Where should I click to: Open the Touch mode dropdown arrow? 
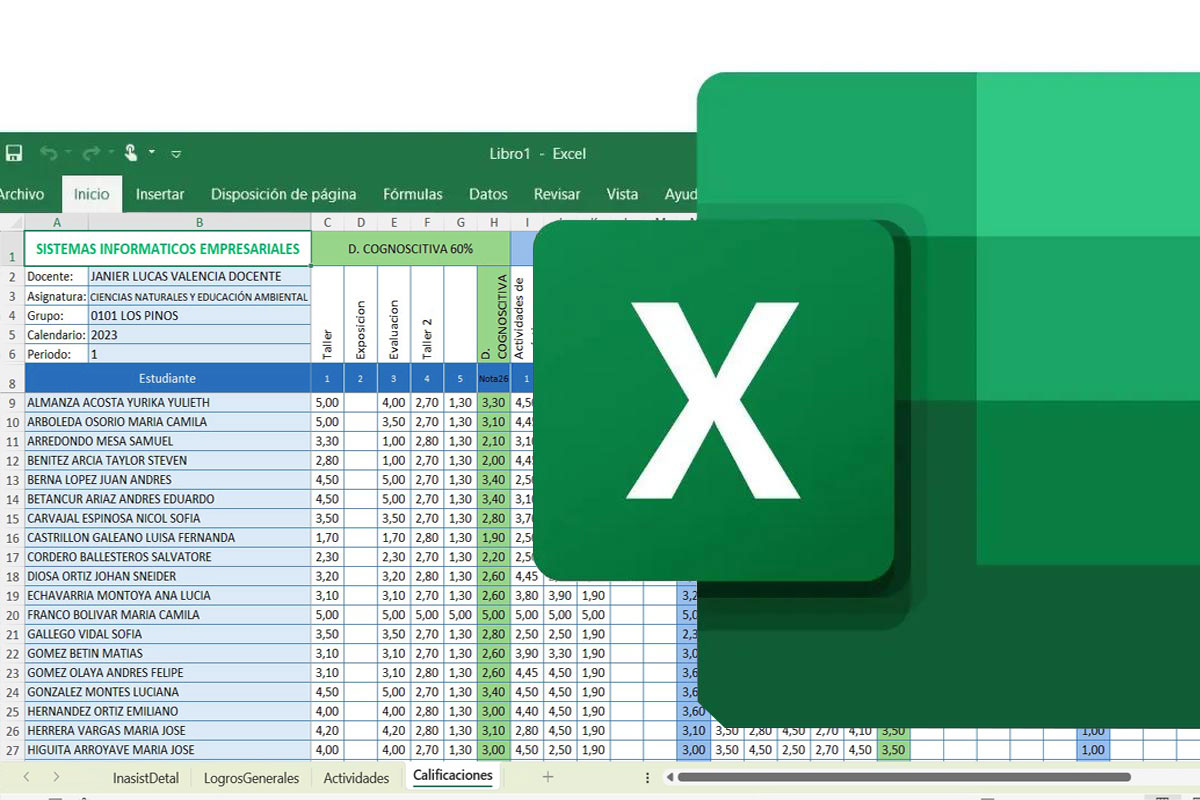152,153
